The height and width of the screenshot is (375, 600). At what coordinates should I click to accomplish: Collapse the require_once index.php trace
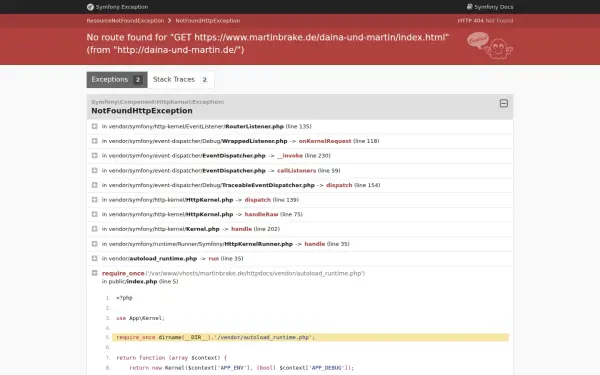point(95,273)
